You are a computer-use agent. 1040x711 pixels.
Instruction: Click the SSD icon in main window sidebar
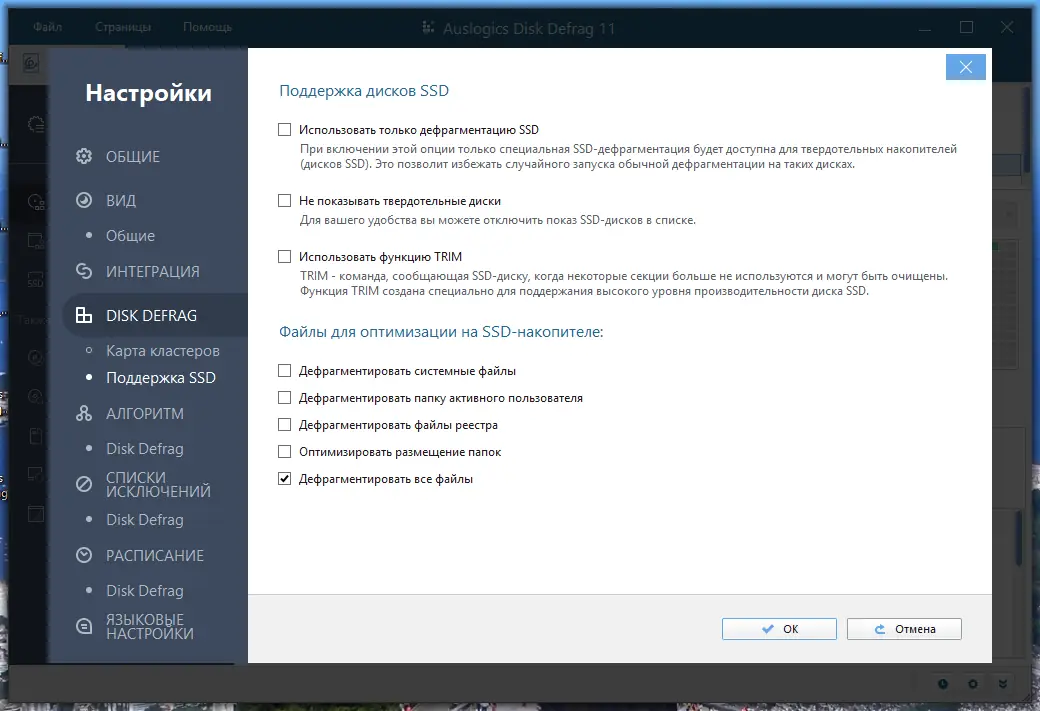click(x=35, y=281)
